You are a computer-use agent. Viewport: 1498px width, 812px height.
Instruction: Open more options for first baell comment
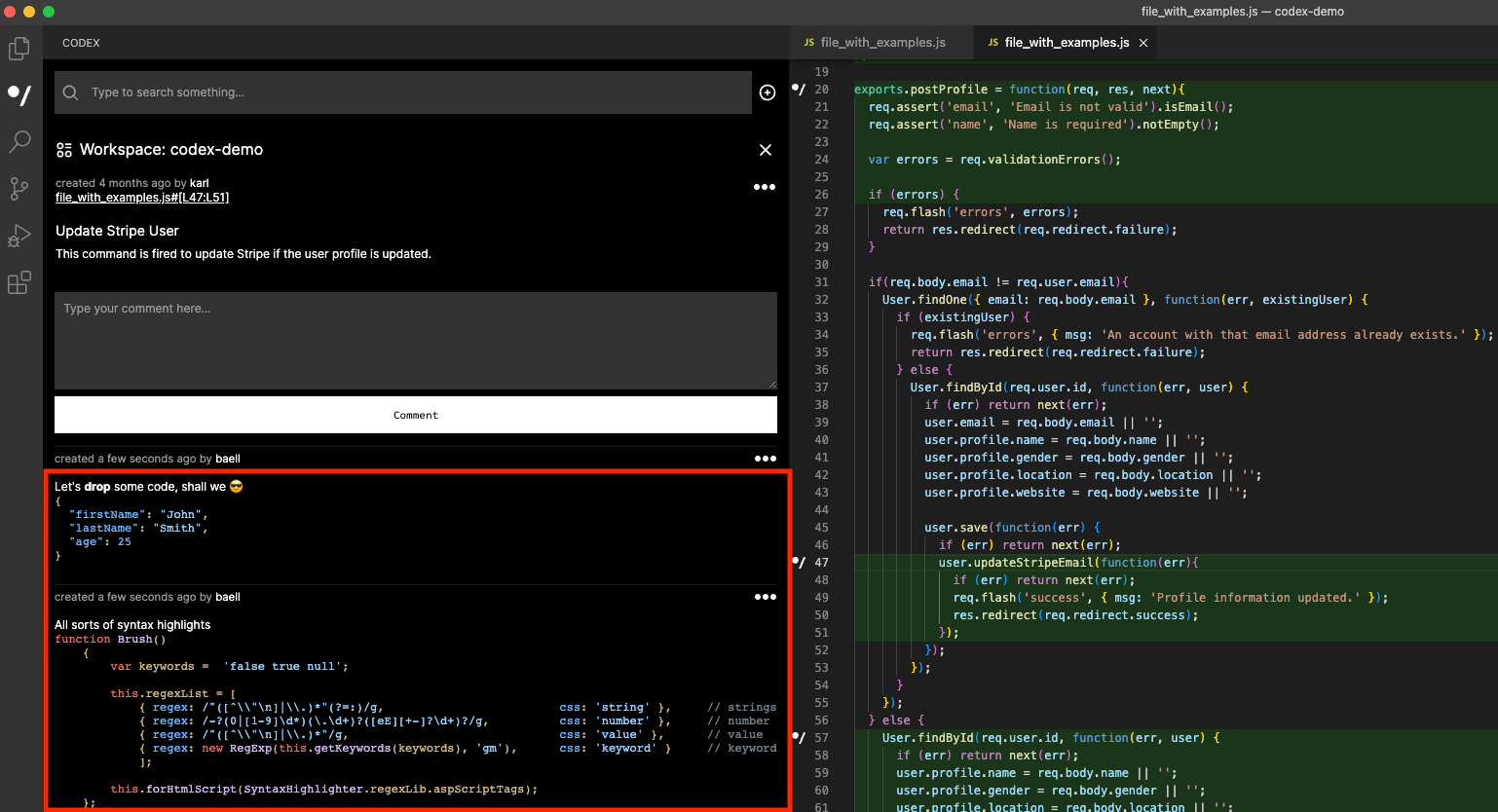click(766, 459)
